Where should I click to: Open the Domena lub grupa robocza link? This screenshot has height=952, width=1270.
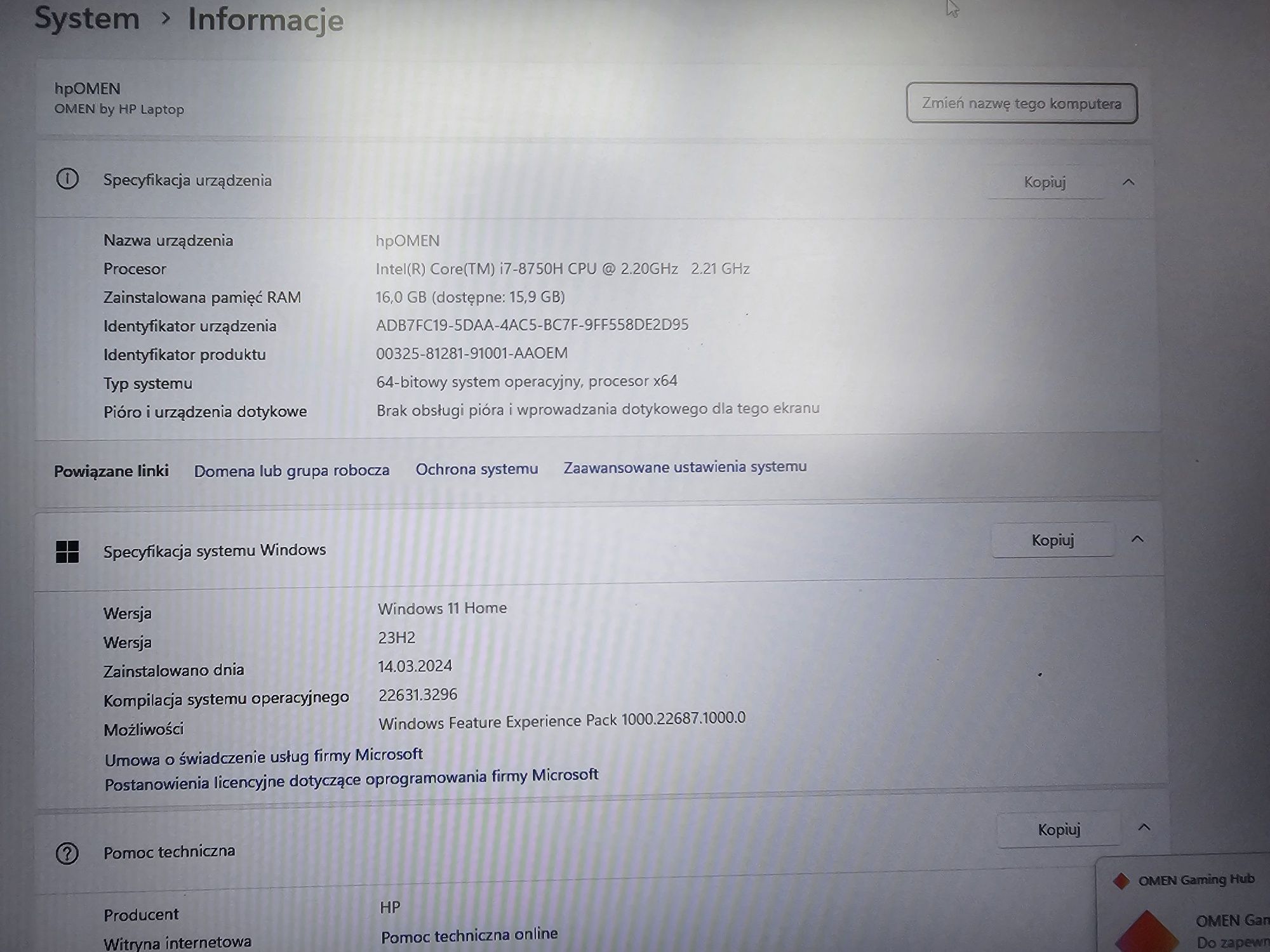click(x=291, y=470)
